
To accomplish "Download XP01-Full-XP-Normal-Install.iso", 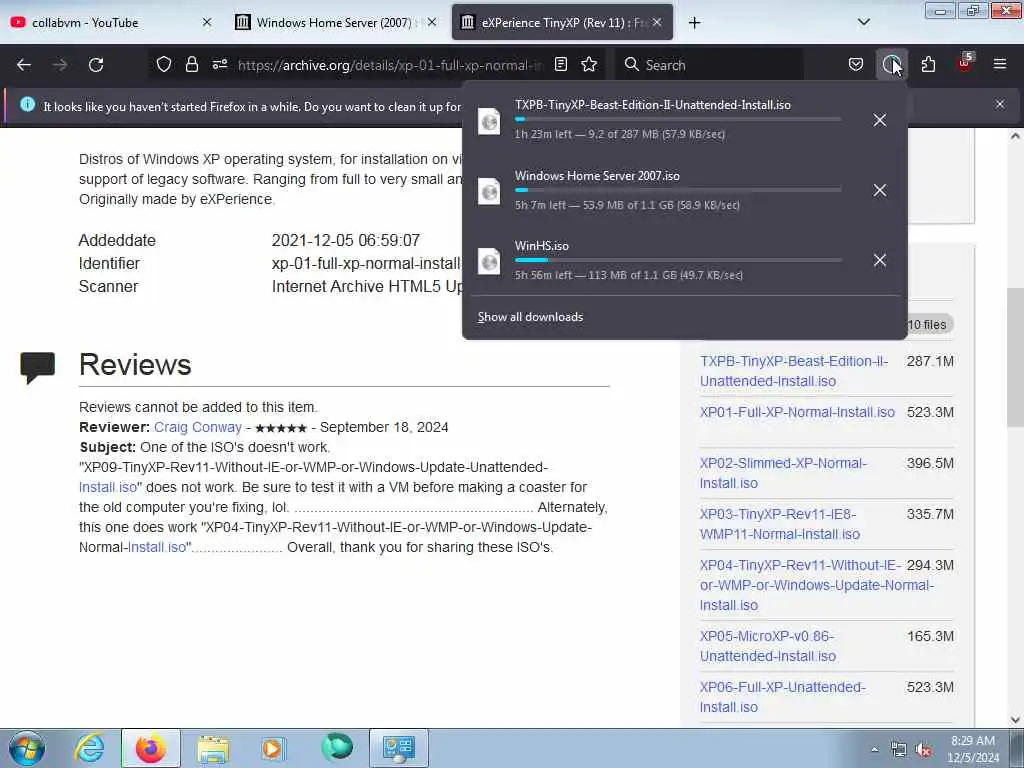I will 797,412.
